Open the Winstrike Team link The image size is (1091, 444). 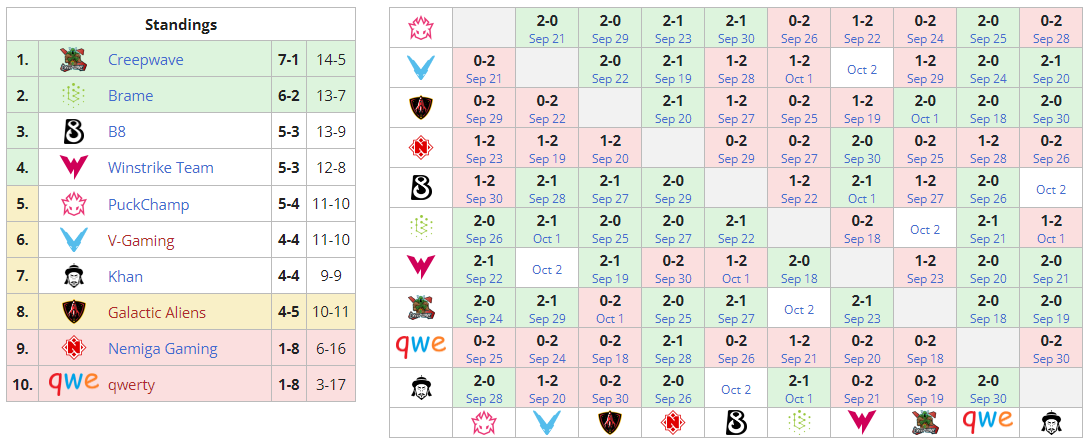pos(161,168)
